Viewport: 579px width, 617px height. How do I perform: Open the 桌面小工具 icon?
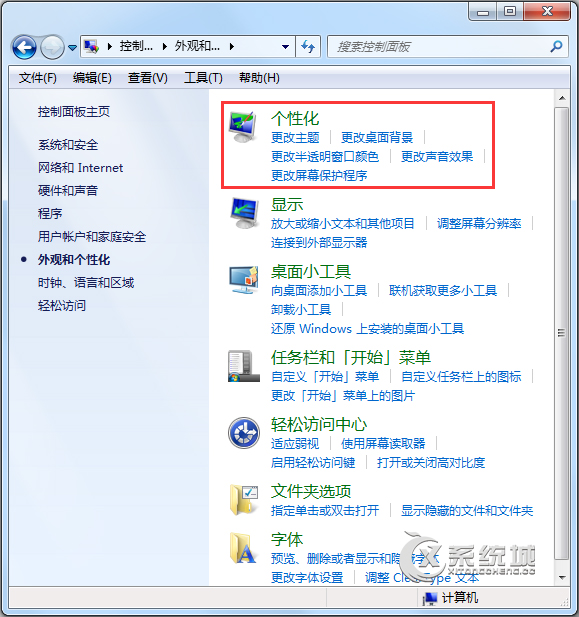tap(244, 280)
